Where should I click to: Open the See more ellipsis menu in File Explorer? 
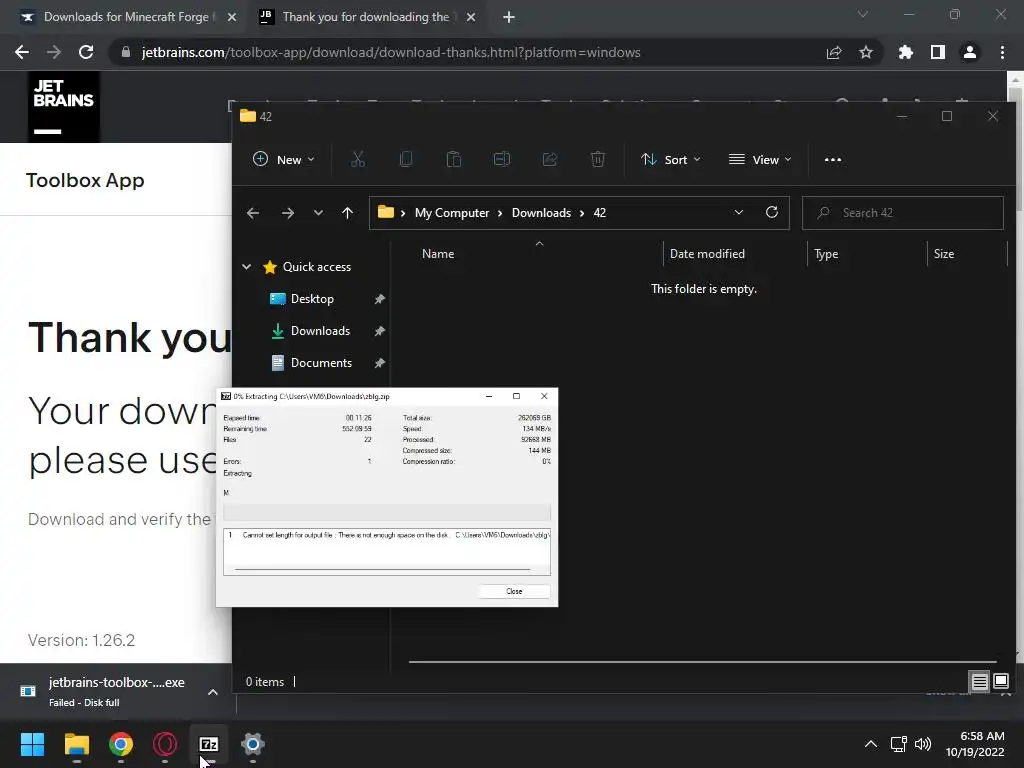(833, 159)
